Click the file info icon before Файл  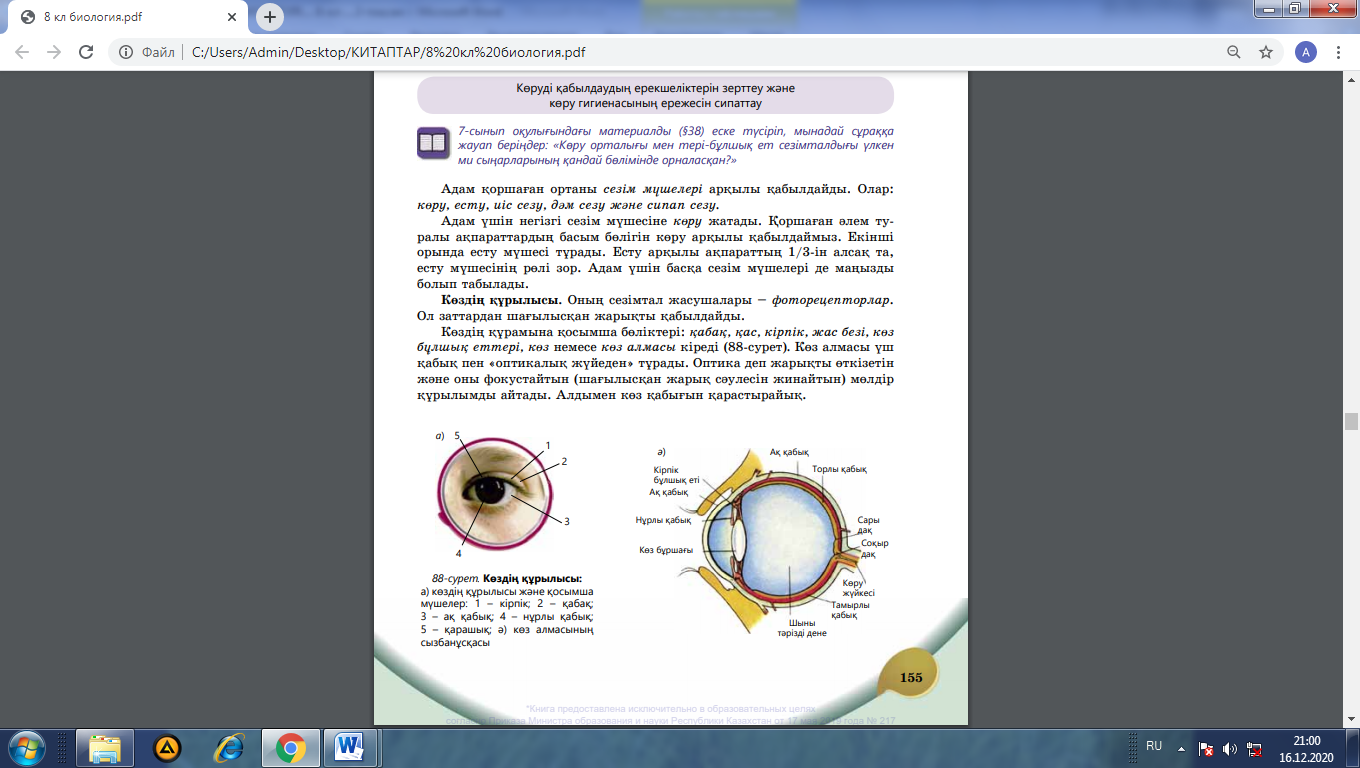125,52
